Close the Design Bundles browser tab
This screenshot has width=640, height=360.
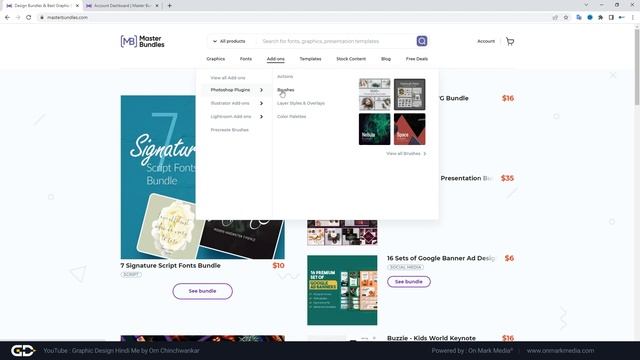pos(77,6)
